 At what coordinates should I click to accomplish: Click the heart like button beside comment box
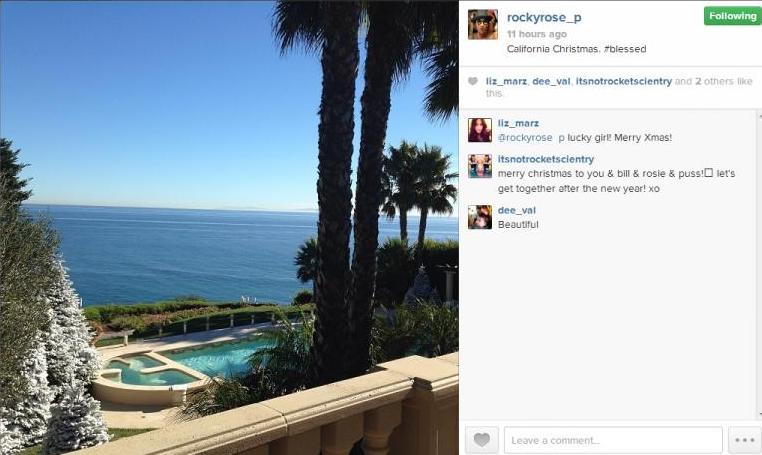pyautogui.click(x=482, y=440)
